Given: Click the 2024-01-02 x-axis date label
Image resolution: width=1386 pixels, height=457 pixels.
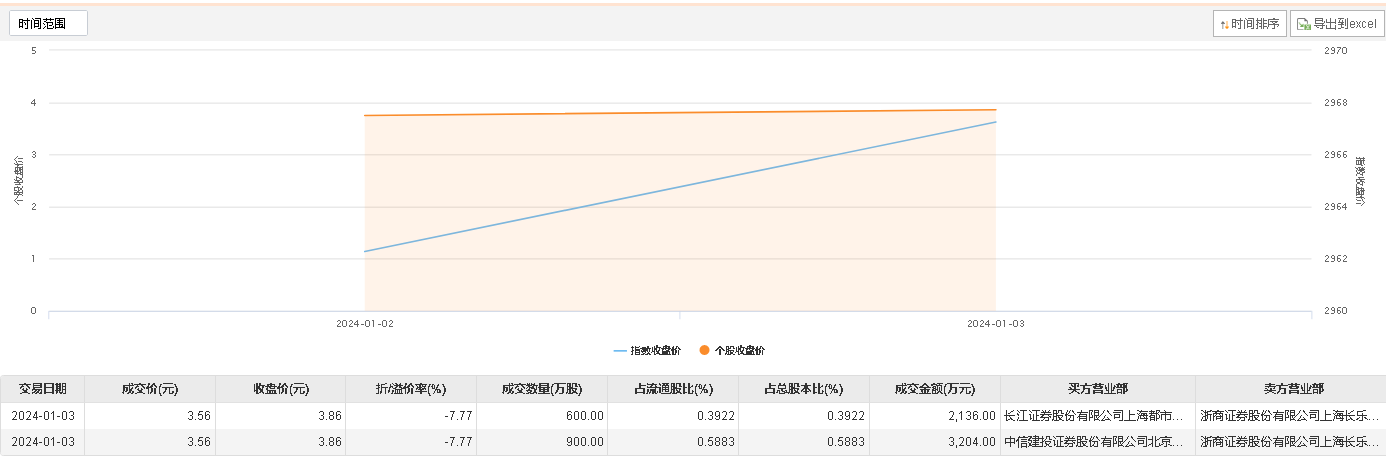Looking at the screenshot, I should 364,324.
